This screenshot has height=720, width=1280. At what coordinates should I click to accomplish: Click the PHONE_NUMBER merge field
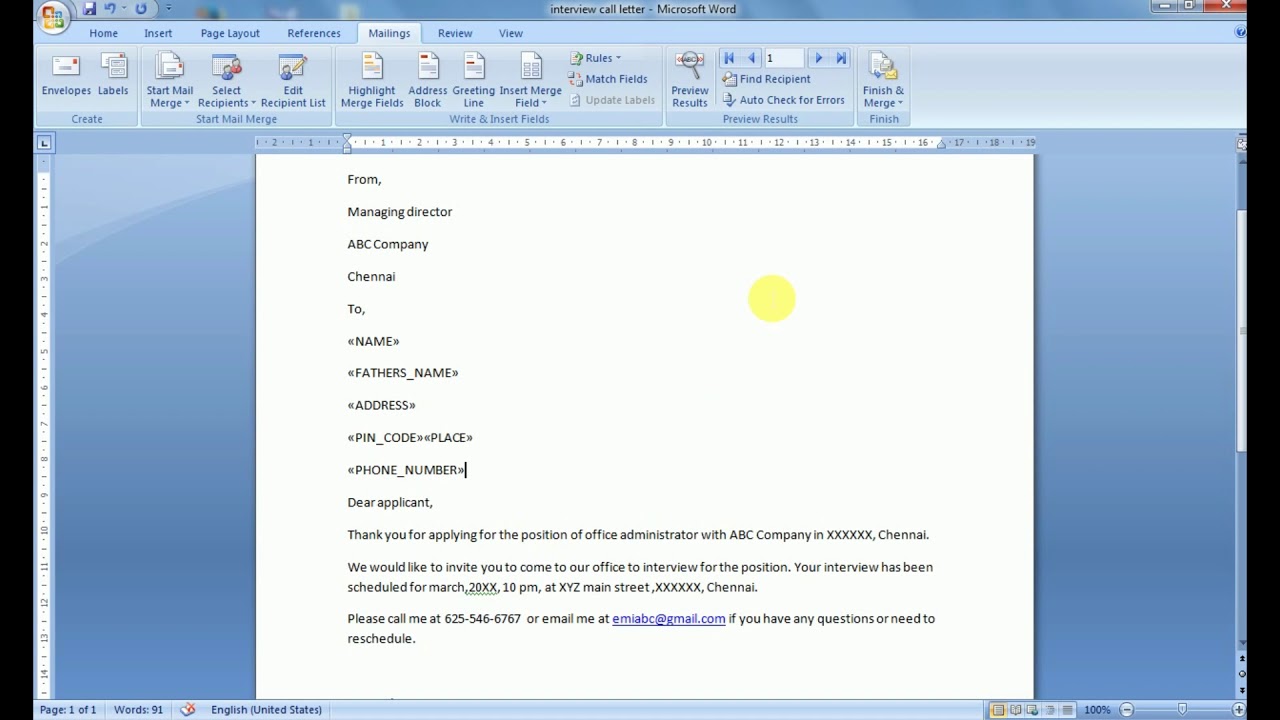(x=406, y=470)
